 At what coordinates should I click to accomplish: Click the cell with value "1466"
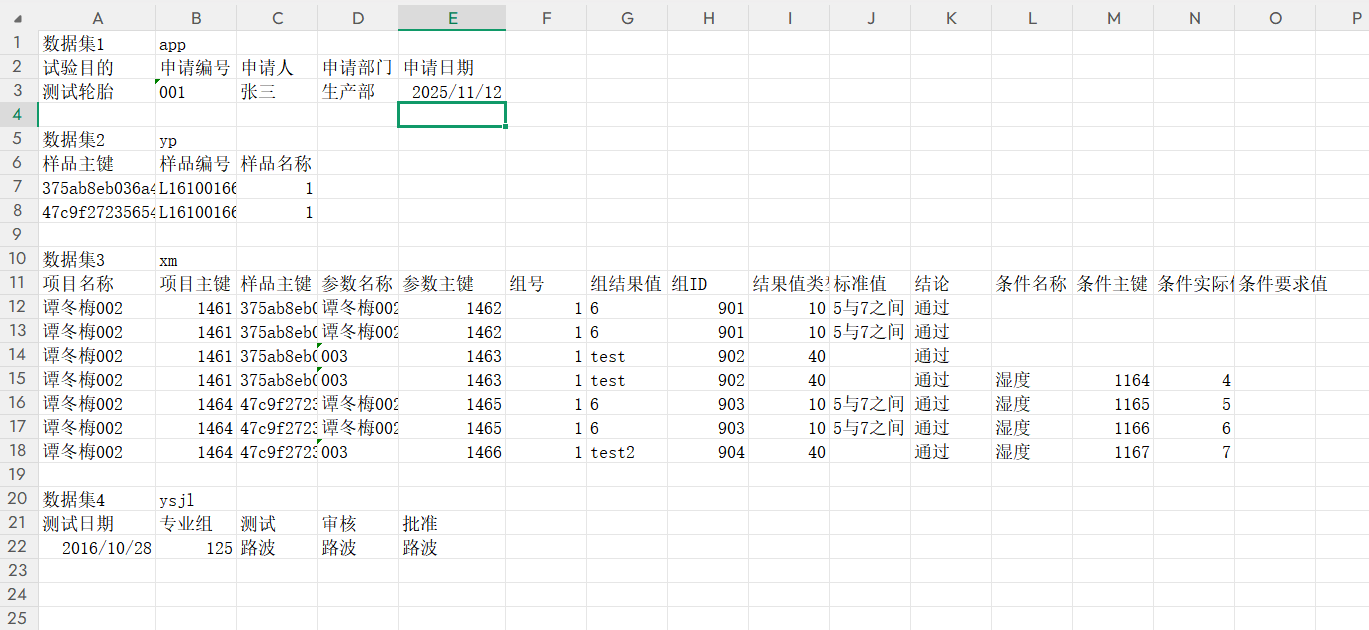(x=452, y=451)
